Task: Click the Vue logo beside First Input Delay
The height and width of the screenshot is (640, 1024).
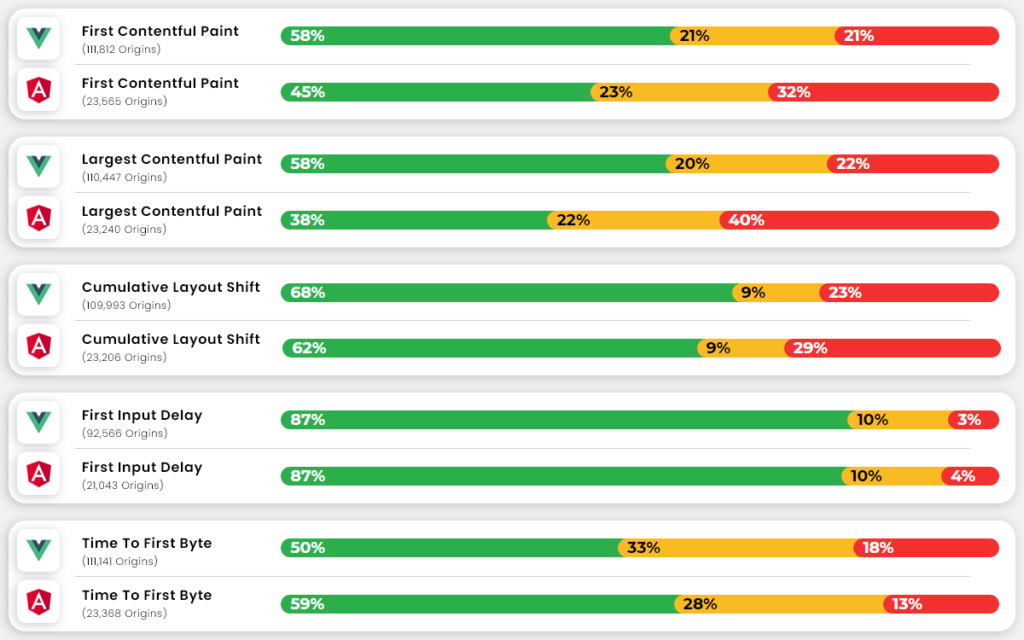Action: pyautogui.click(x=39, y=422)
